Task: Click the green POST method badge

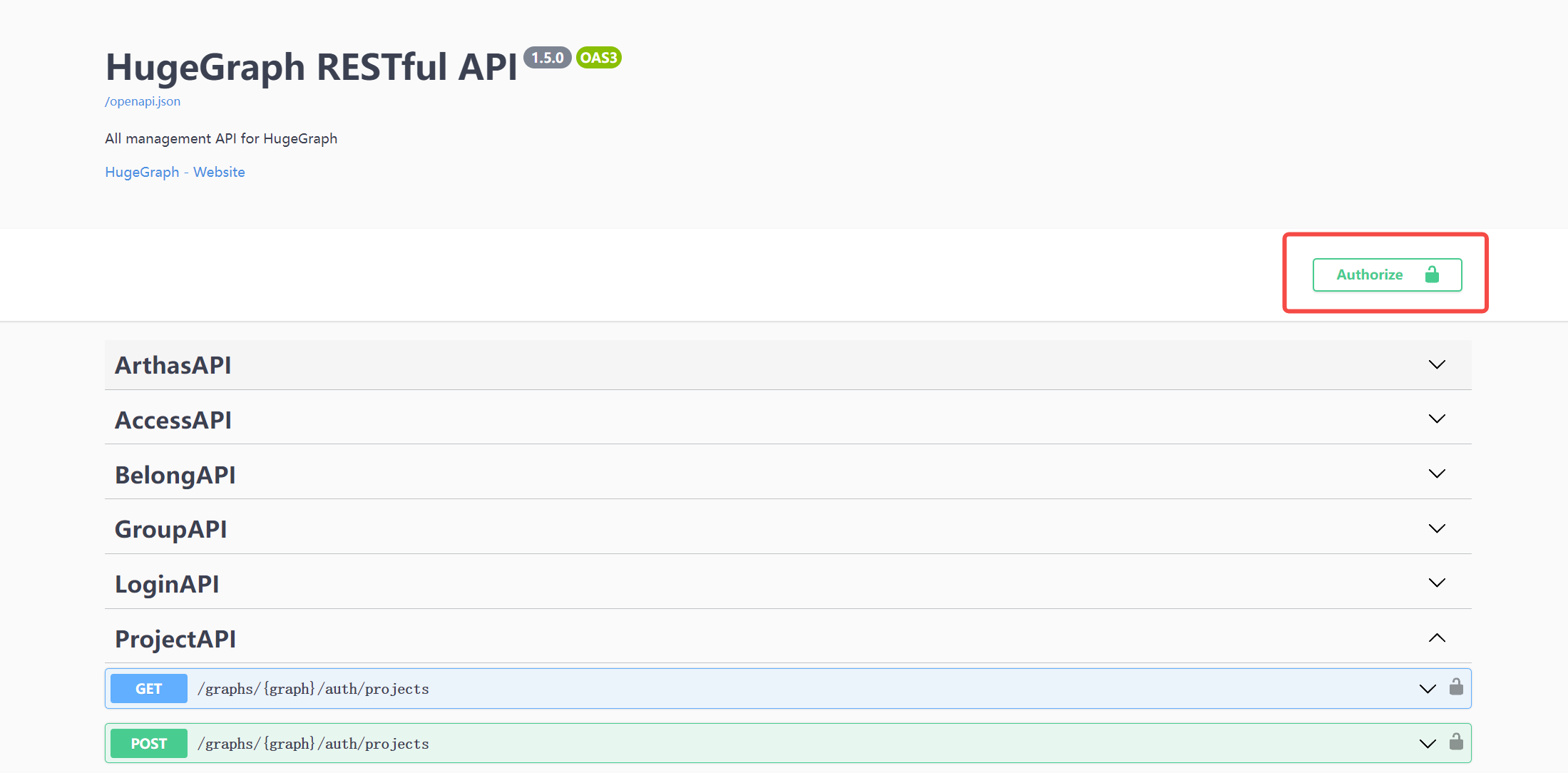Action: click(x=149, y=744)
